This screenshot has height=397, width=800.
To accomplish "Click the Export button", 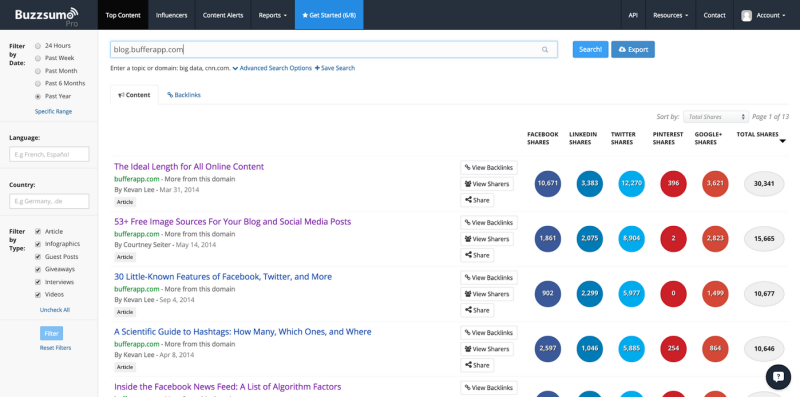I will pyautogui.click(x=633, y=49).
